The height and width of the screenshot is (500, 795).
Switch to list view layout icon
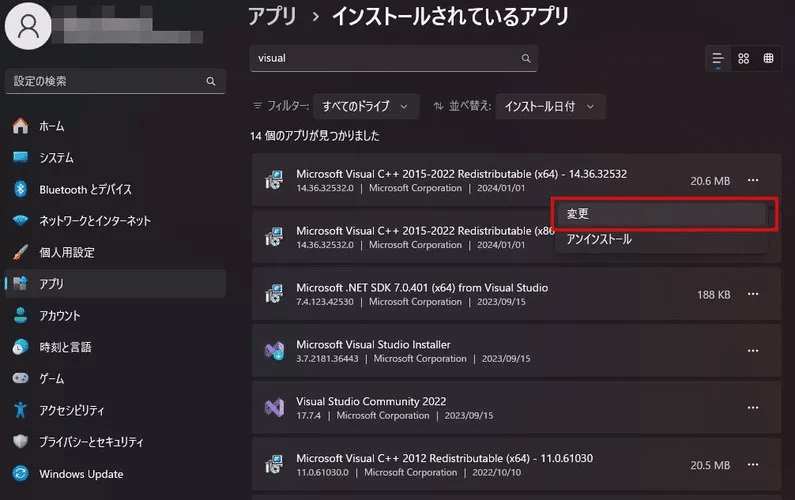coord(717,58)
